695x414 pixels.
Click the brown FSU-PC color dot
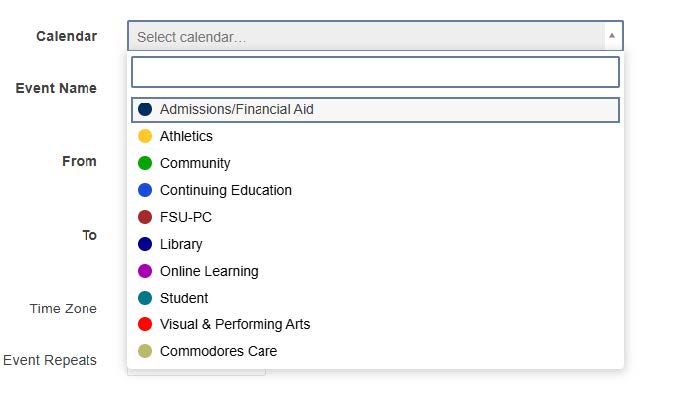tap(145, 218)
